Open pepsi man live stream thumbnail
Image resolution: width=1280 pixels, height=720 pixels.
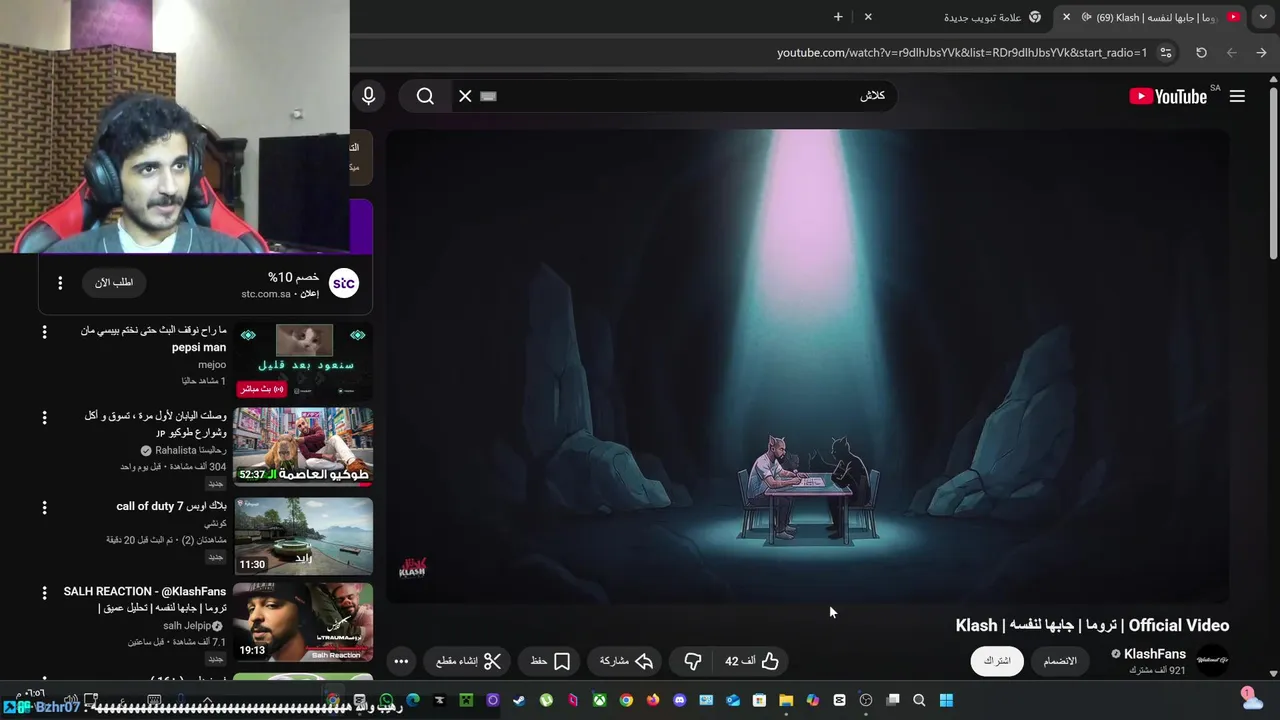(303, 360)
